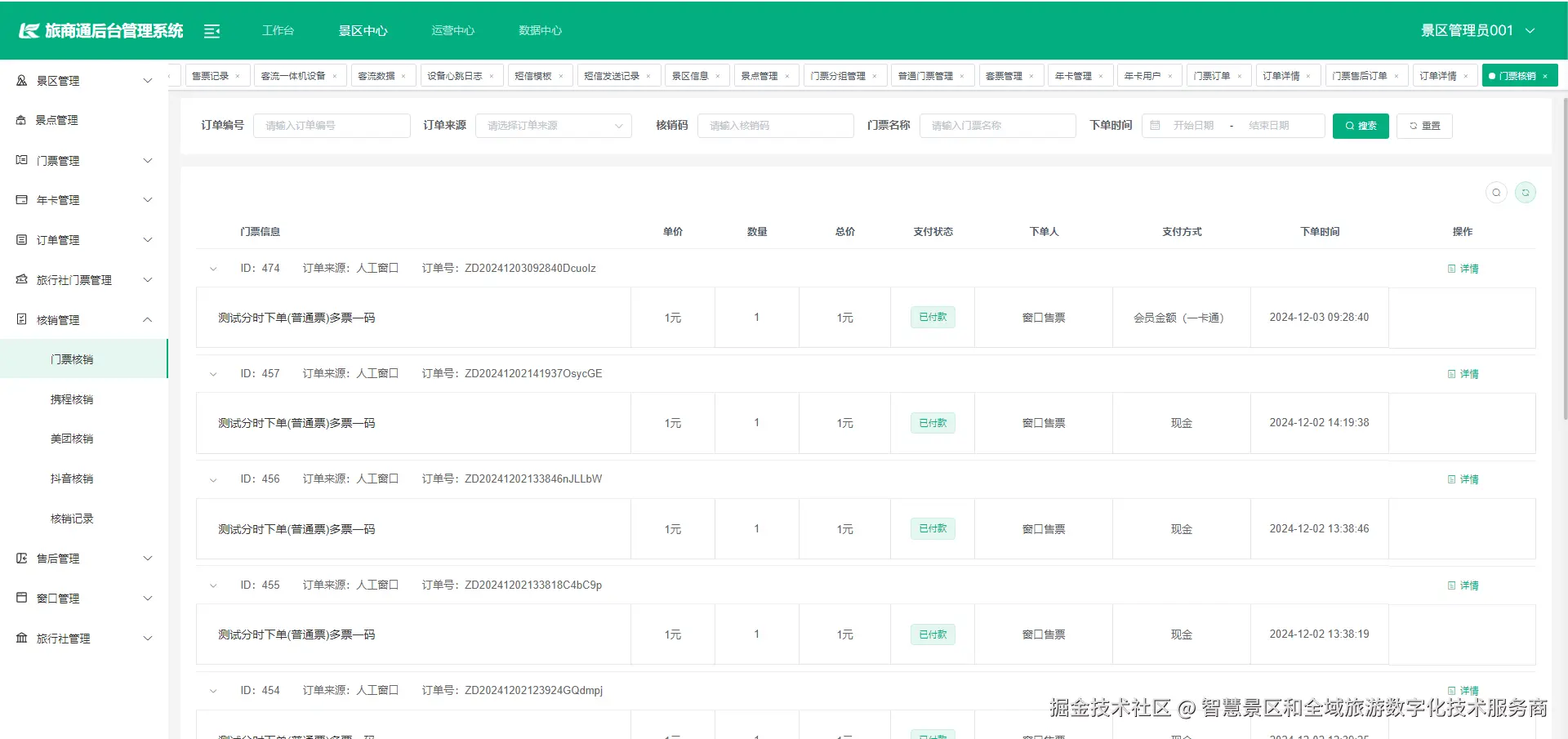Click the 订单管理 sidebar icon

[x=21, y=239]
